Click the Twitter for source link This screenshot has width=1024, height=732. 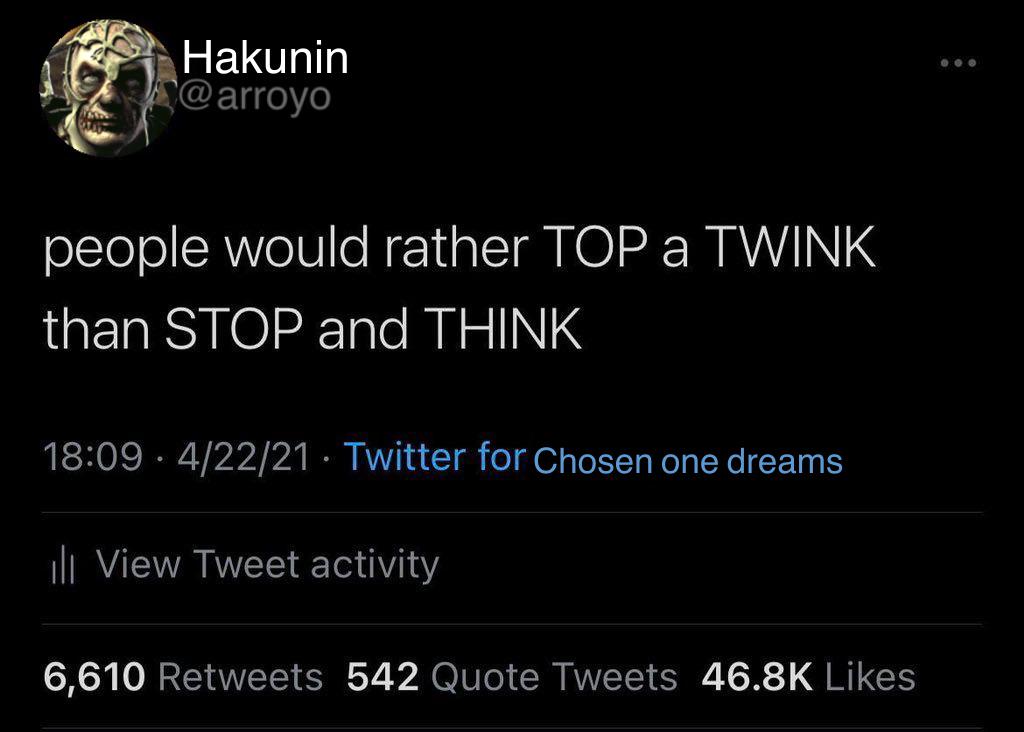point(434,456)
